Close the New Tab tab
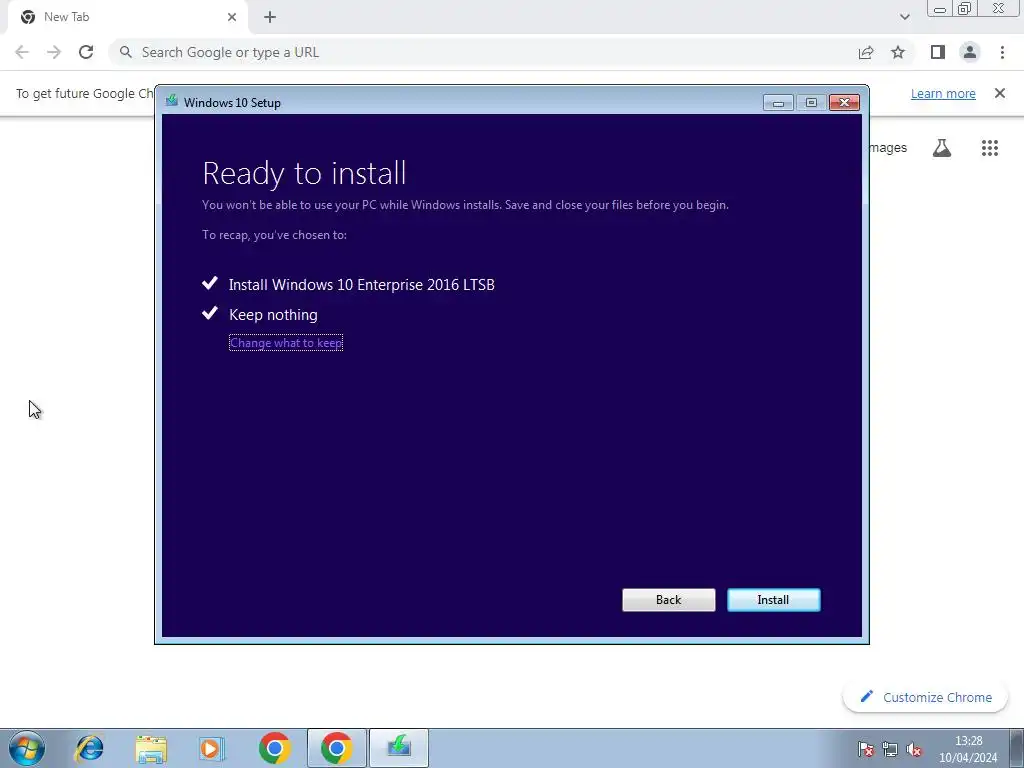1024x768 pixels. pos(232,17)
